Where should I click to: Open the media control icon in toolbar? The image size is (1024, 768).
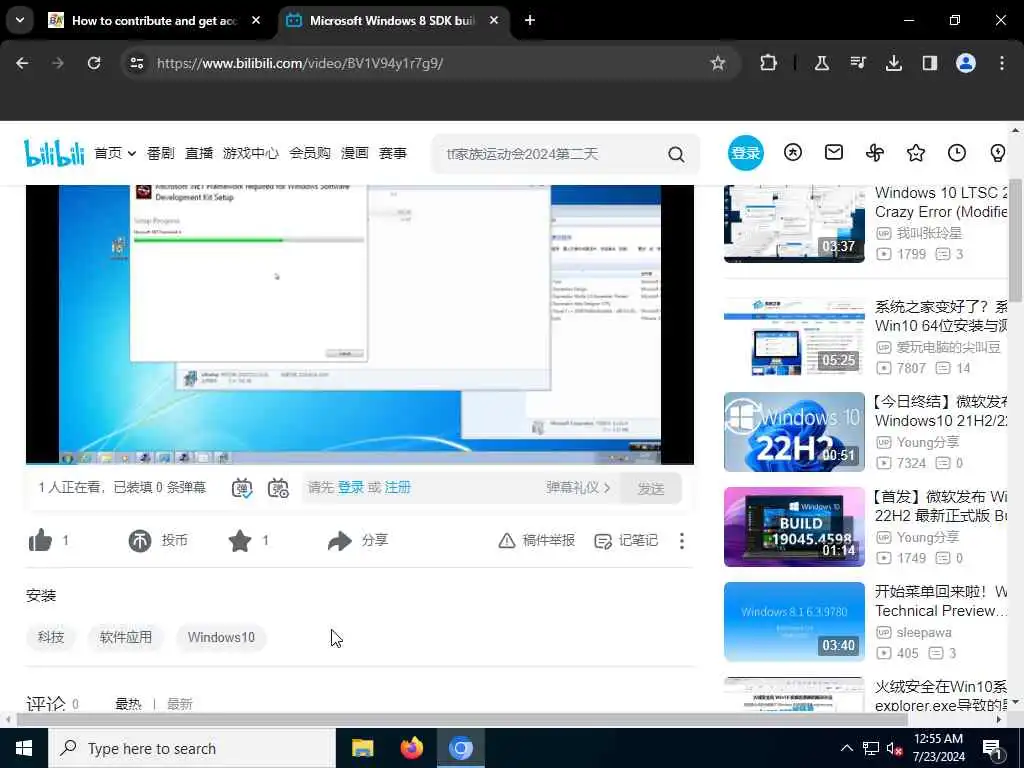point(858,63)
